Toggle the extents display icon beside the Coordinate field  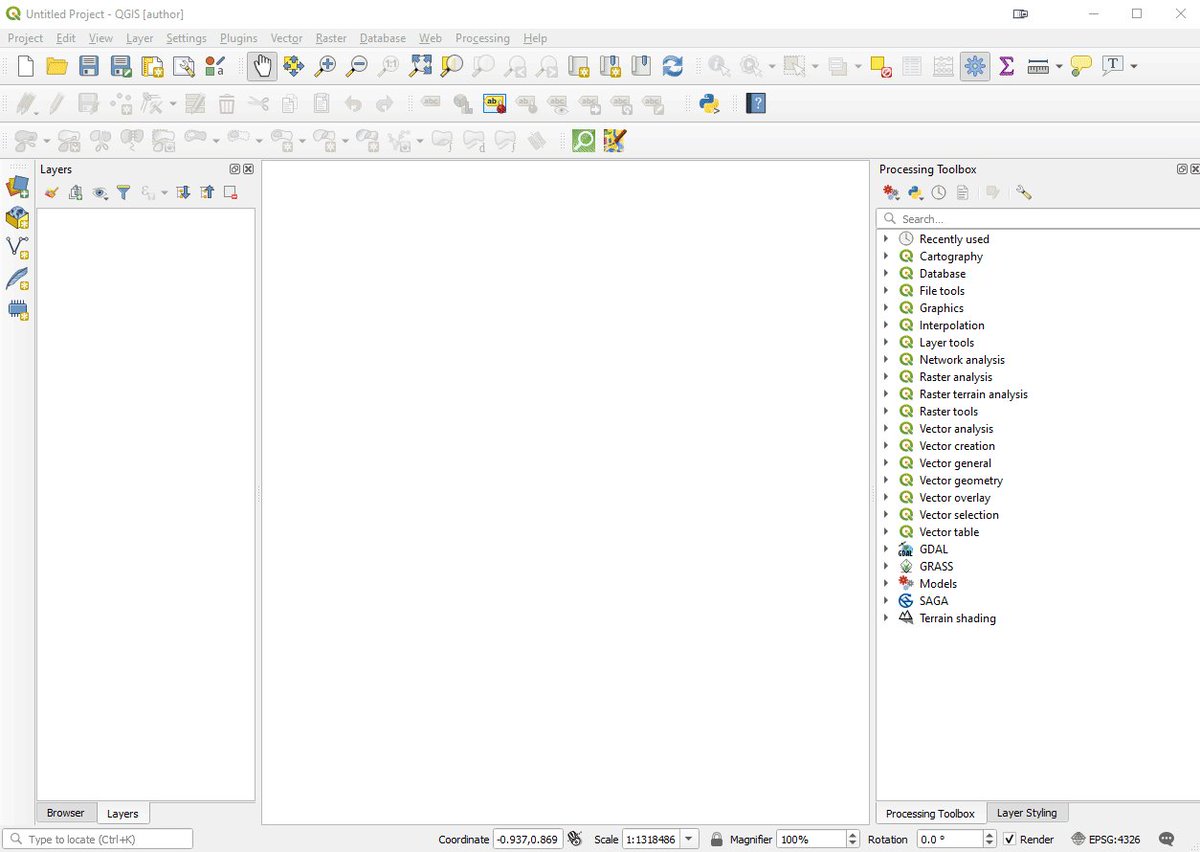tap(574, 839)
